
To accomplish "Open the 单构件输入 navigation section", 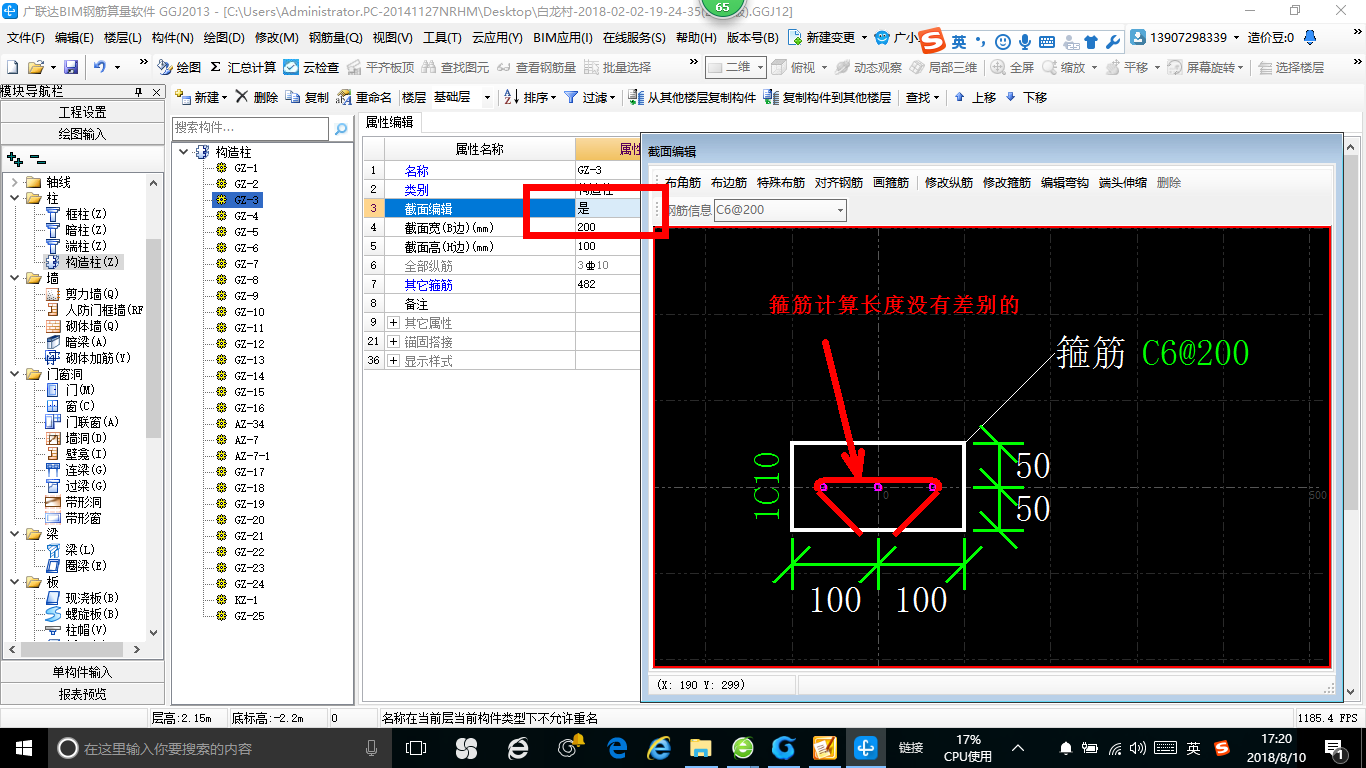I will pos(82,672).
